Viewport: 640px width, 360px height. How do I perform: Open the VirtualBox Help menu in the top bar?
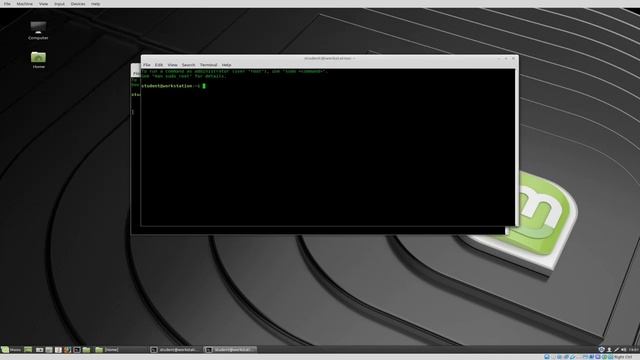[96, 4]
